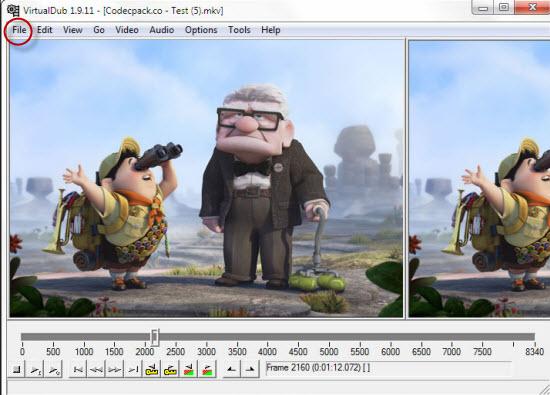
Task: Click the VirtualDub title bar icon
Action: [13, 11]
